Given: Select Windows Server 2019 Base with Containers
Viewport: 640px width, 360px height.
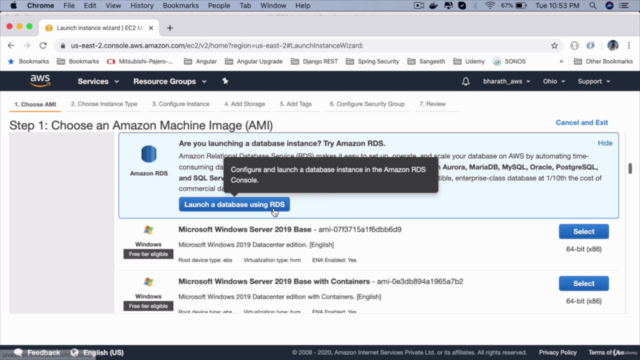Looking at the screenshot, I should (584, 283).
